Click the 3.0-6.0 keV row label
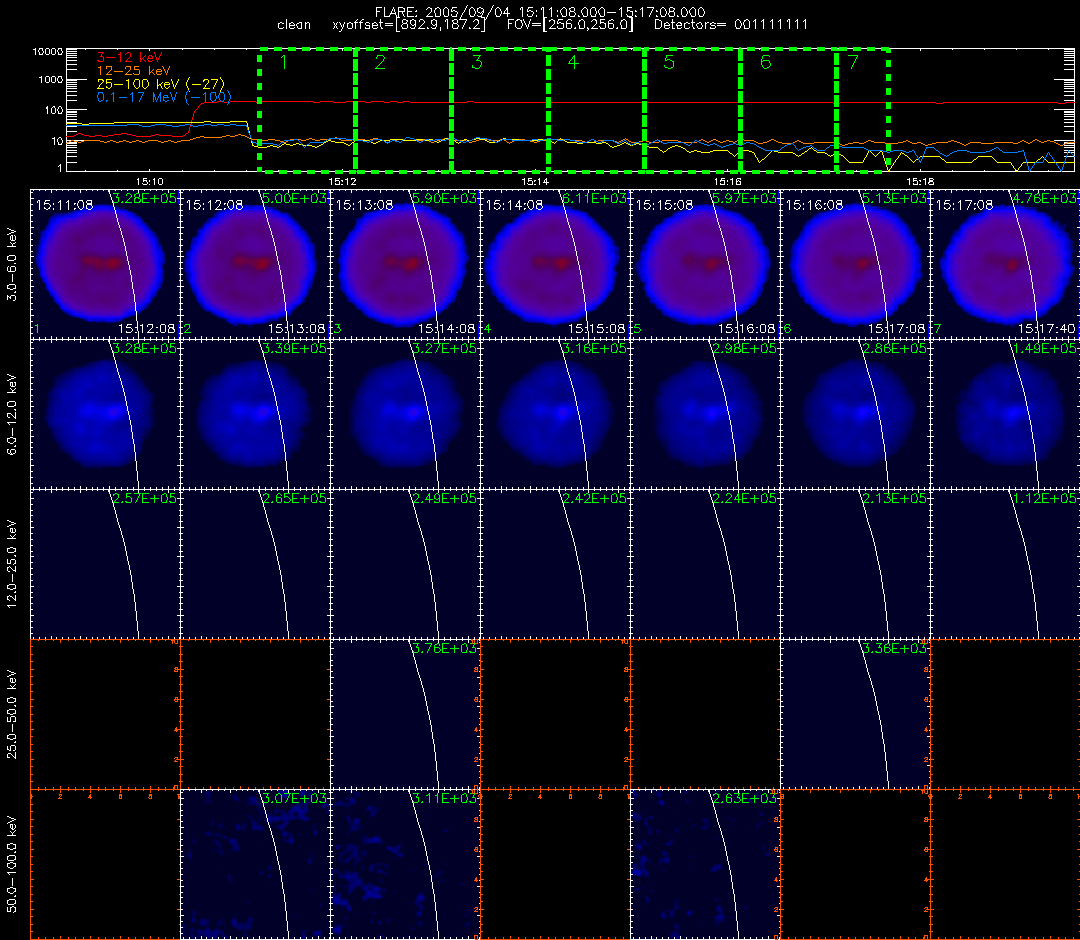1080x940 pixels. pyautogui.click(x=12, y=265)
